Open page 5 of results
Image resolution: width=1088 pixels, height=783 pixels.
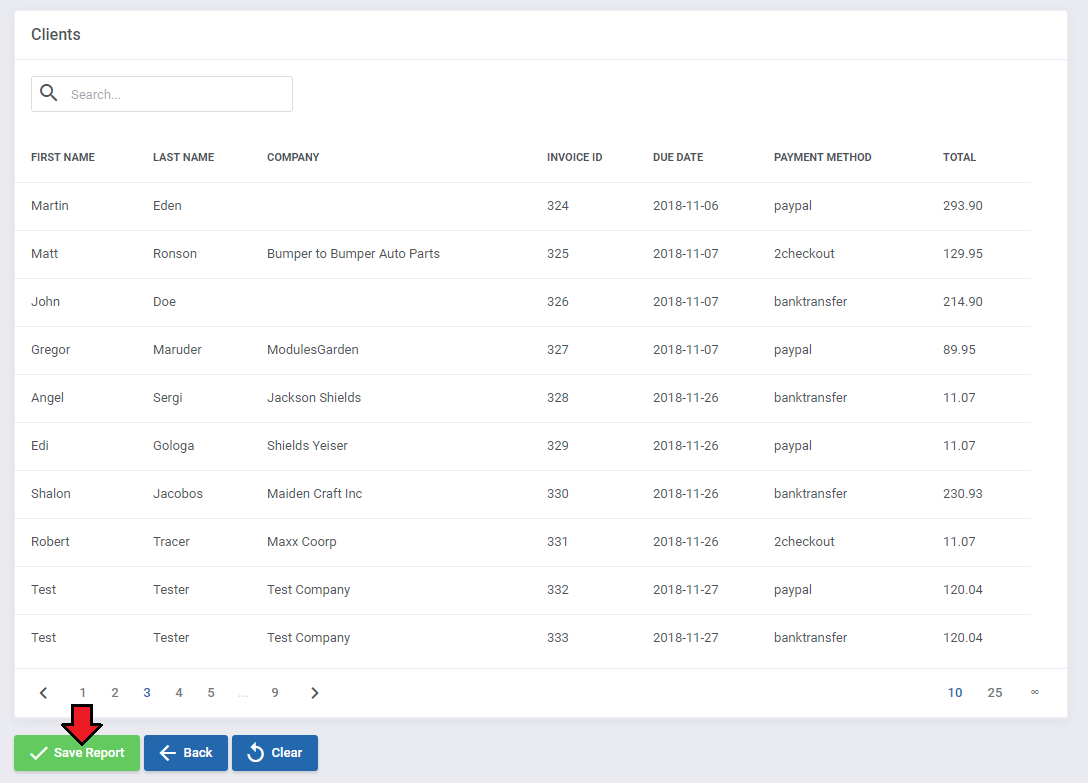click(211, 693)
